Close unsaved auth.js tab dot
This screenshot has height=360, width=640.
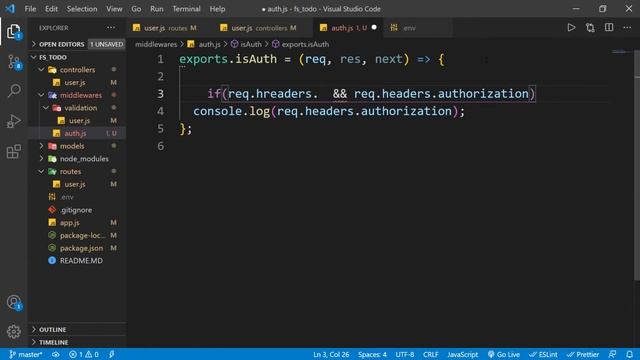pos(374,28)
